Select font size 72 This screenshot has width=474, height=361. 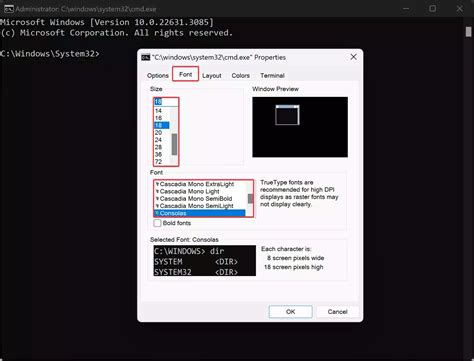tap(162, 162)
